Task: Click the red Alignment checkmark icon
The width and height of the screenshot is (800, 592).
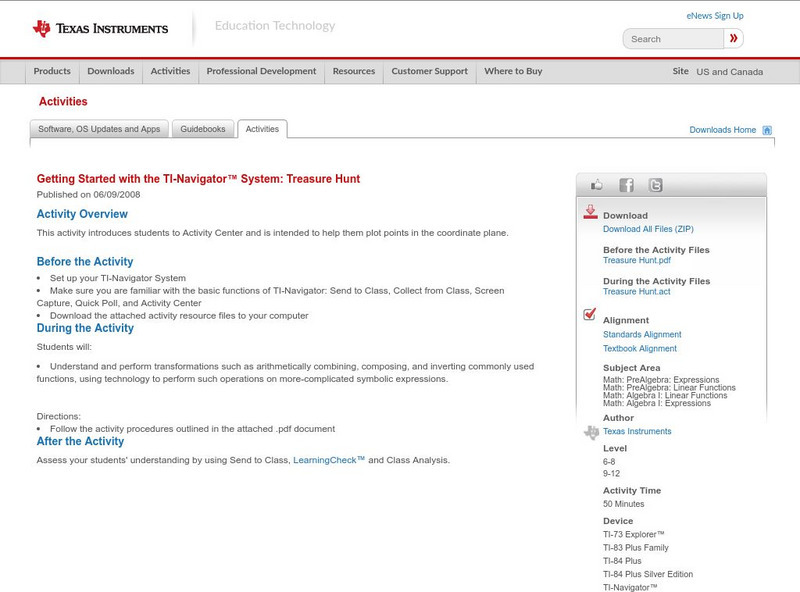Action: (x=589, y=314)
